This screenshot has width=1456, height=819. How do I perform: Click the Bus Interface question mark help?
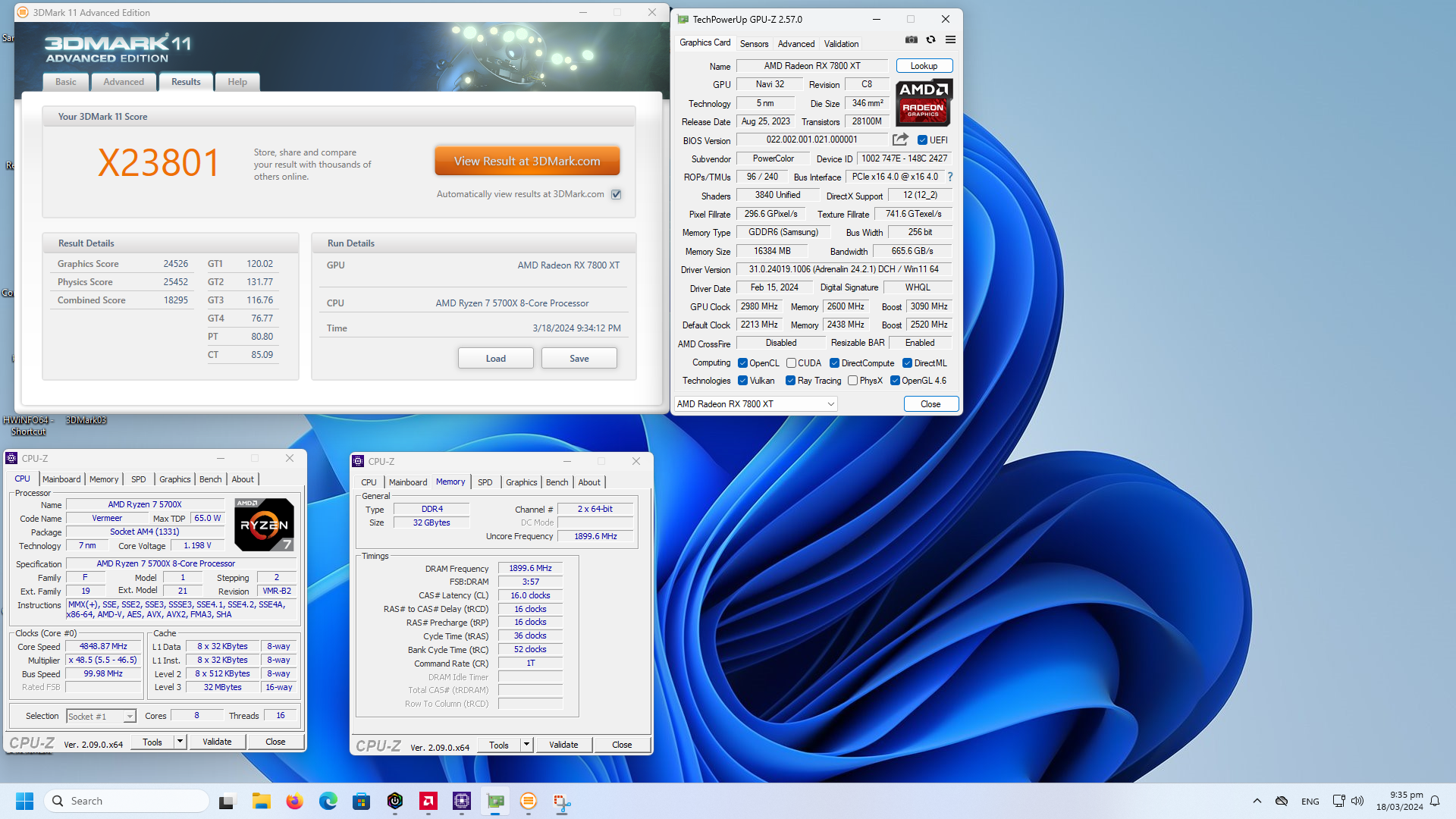[x=949, y=177]
